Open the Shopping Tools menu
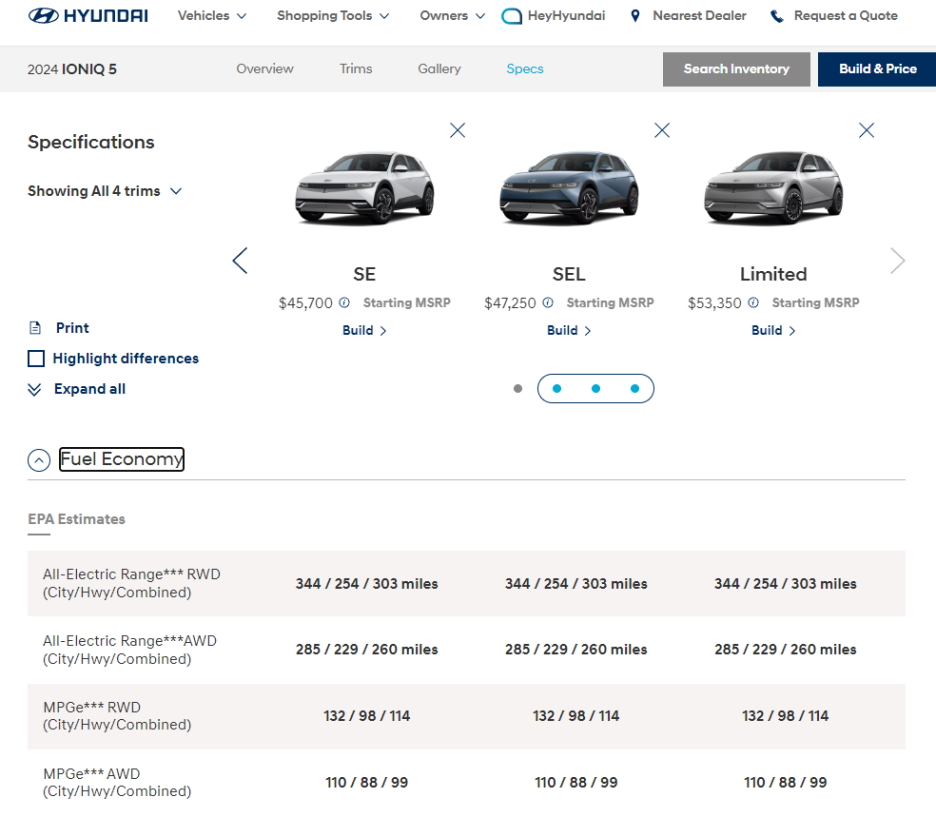Viewport: 936px width, 817px height. (332, 16)
